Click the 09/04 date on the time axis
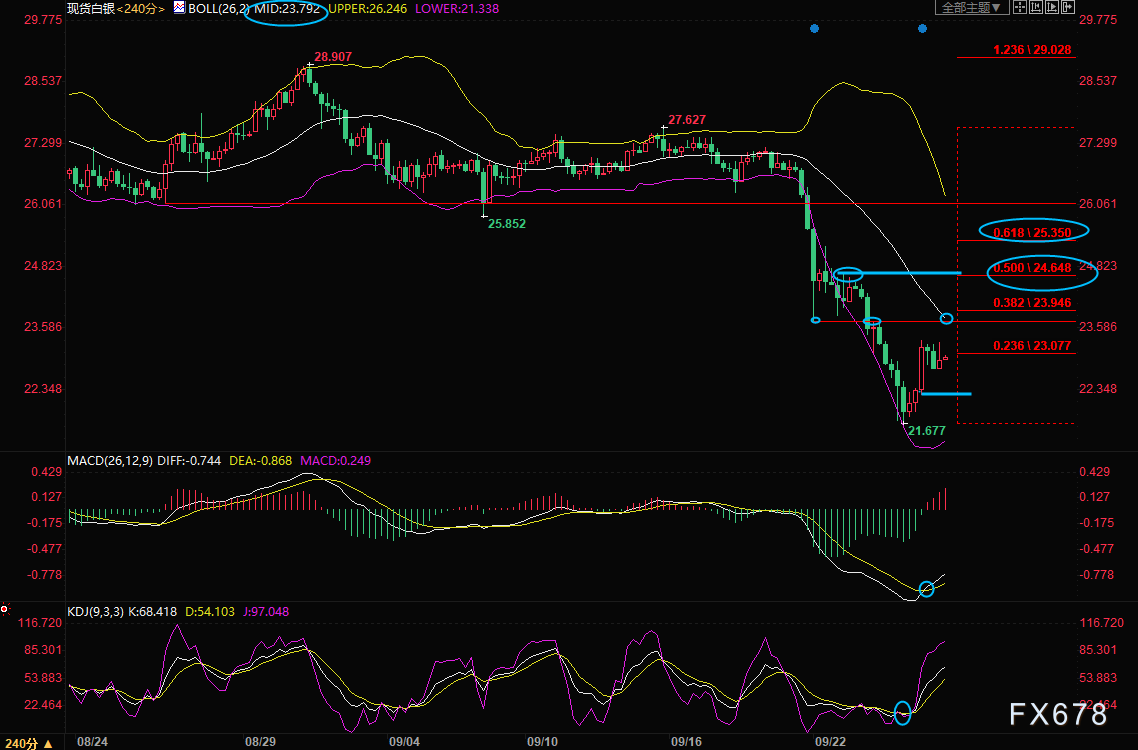The width and height of the screenshot is (1138, 750). coord(405,742)
